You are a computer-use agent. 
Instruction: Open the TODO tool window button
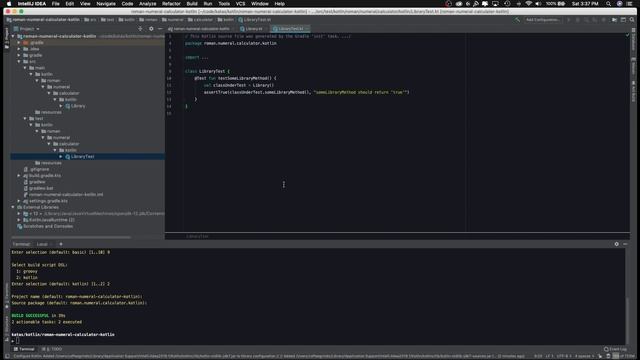[x=52, y=349]
